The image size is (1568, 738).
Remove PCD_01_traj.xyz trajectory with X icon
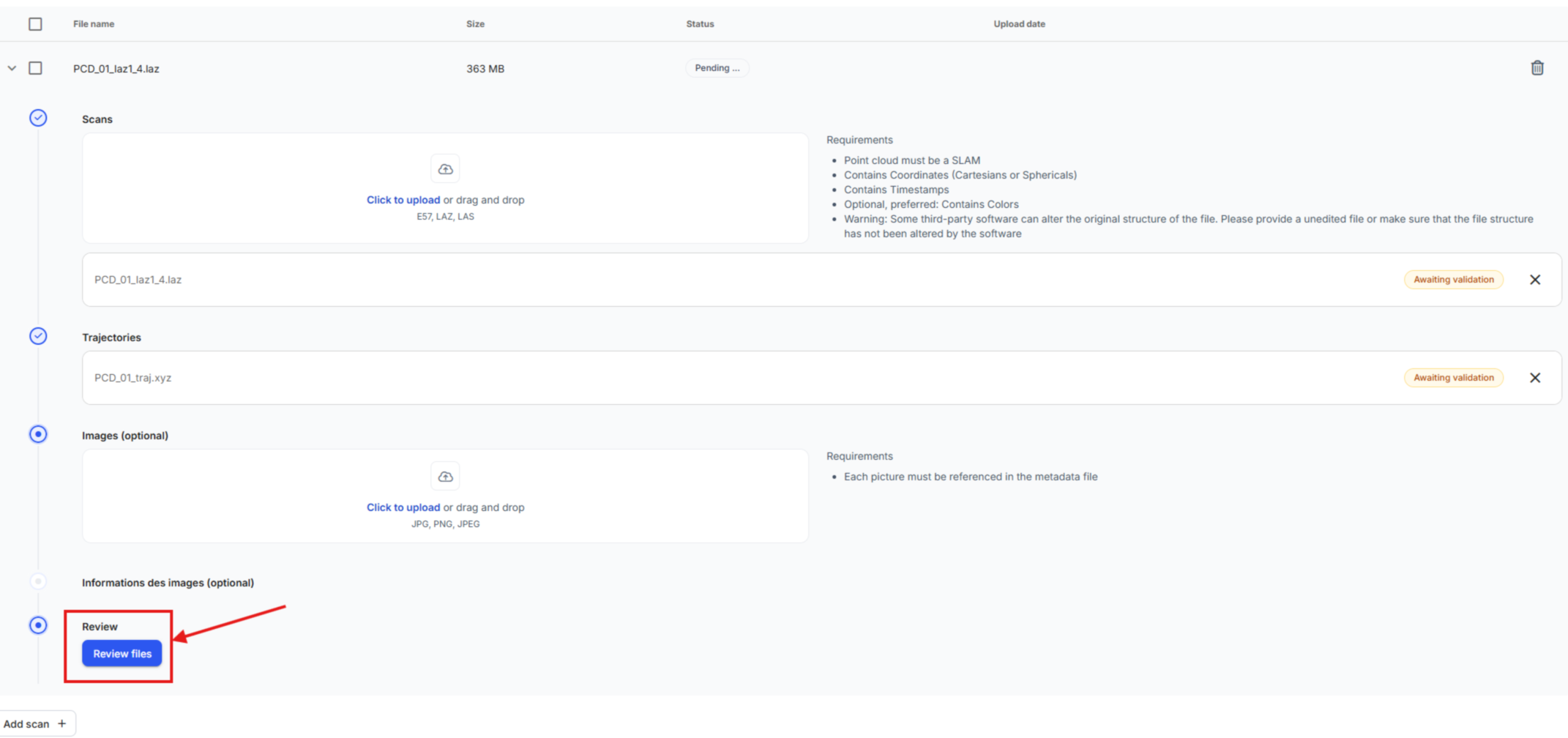click(x=1534, y=378)
